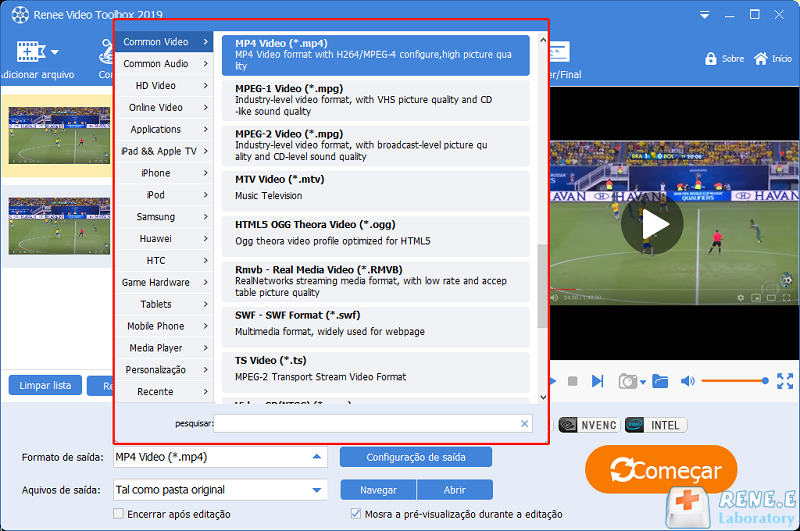Select the Common Video category
This screenshot has height=531, width=800.
coord(164,42)
